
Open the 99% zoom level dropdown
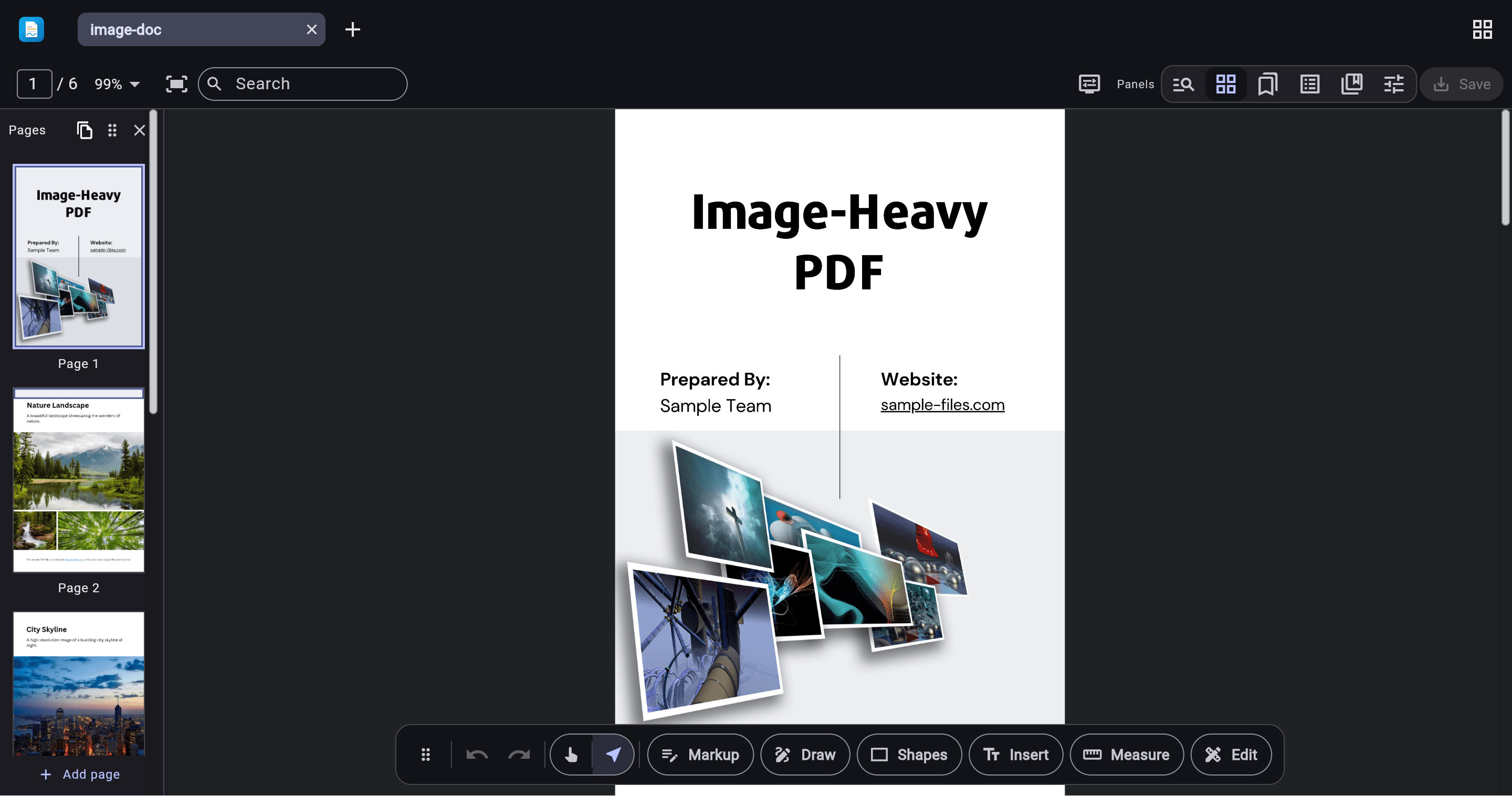coord(118,84)
